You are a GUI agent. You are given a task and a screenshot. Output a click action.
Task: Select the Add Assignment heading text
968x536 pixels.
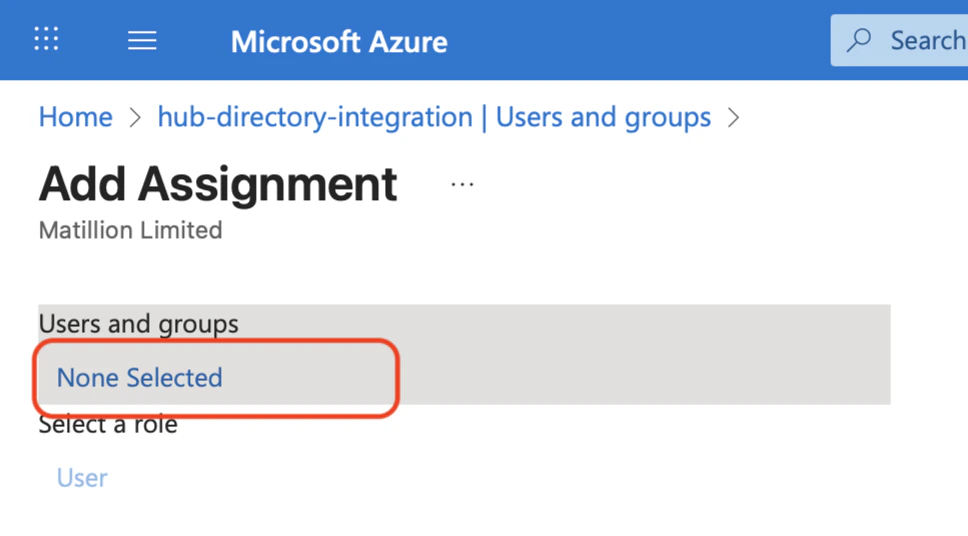(x=218, y=184)
